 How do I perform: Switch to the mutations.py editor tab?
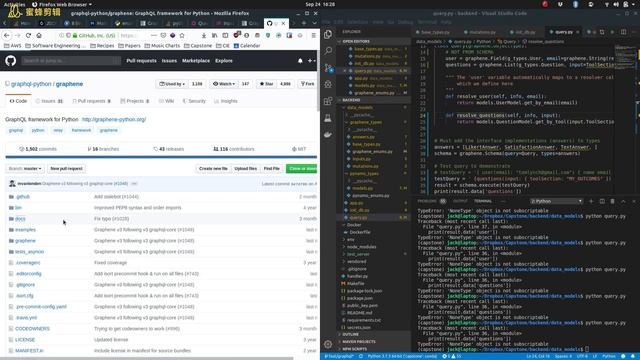point(482,32)
